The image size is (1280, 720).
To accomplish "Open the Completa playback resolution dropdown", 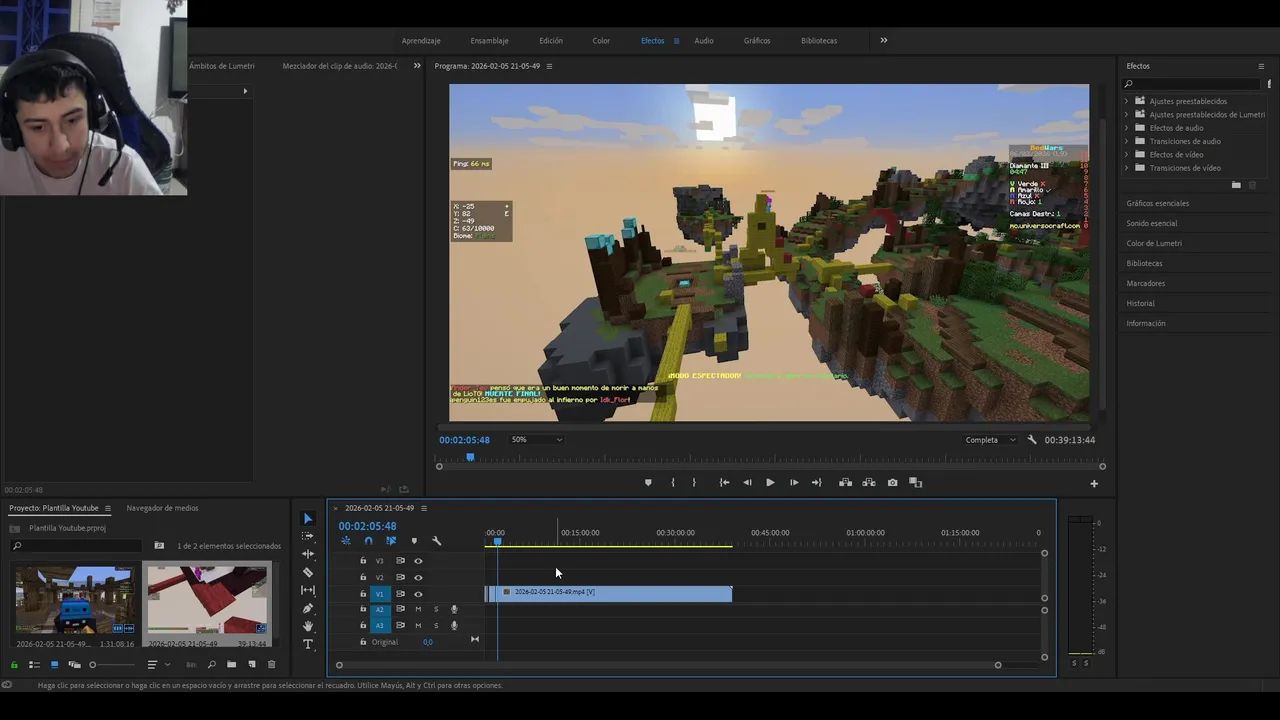I will click(x=990, y=440).
